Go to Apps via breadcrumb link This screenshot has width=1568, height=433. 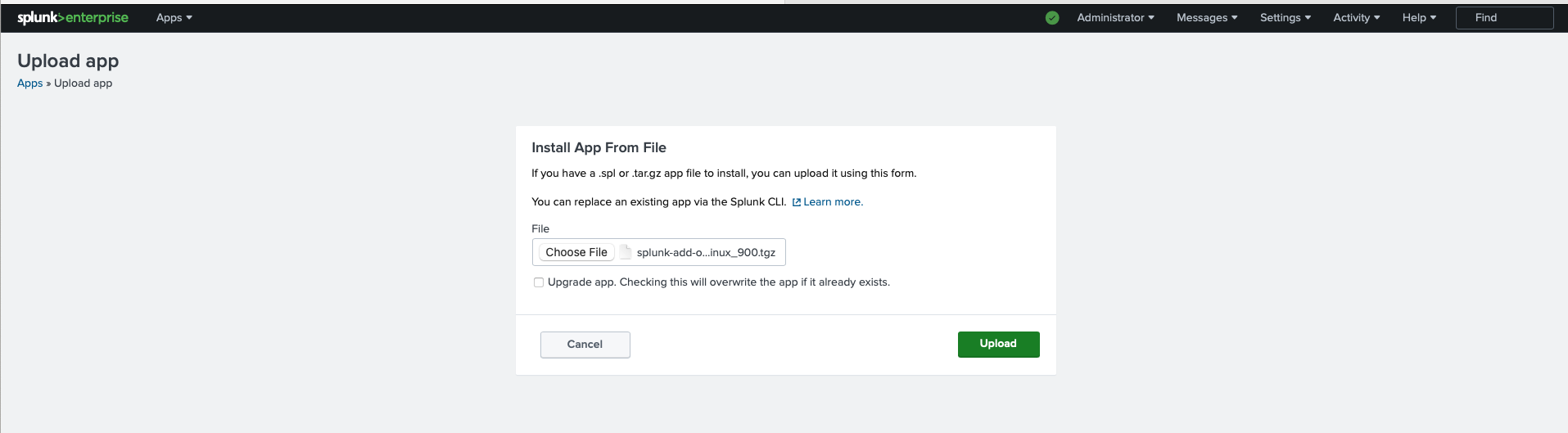point(29,83)
